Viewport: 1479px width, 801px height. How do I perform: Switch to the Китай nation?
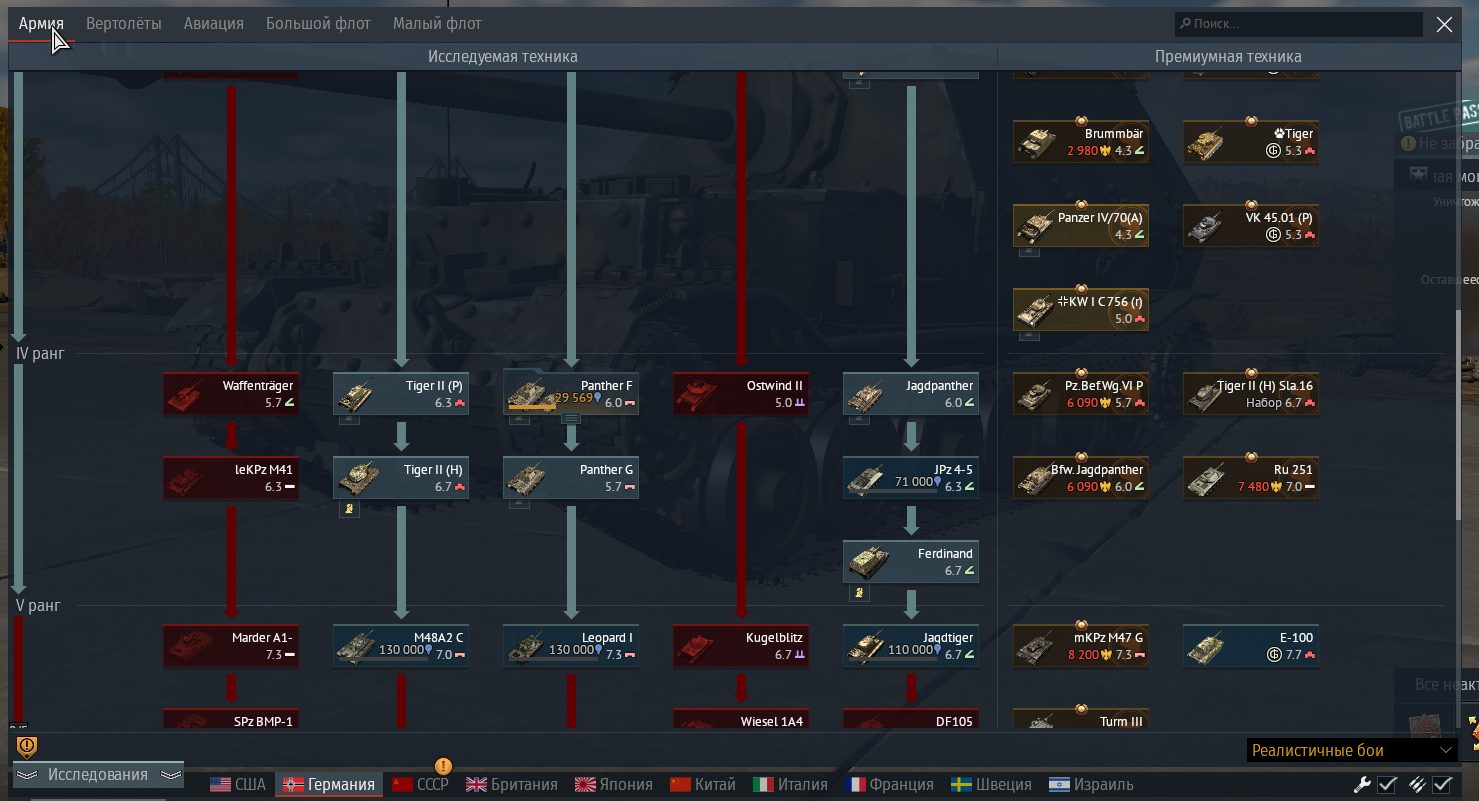[x=703, y=785]
